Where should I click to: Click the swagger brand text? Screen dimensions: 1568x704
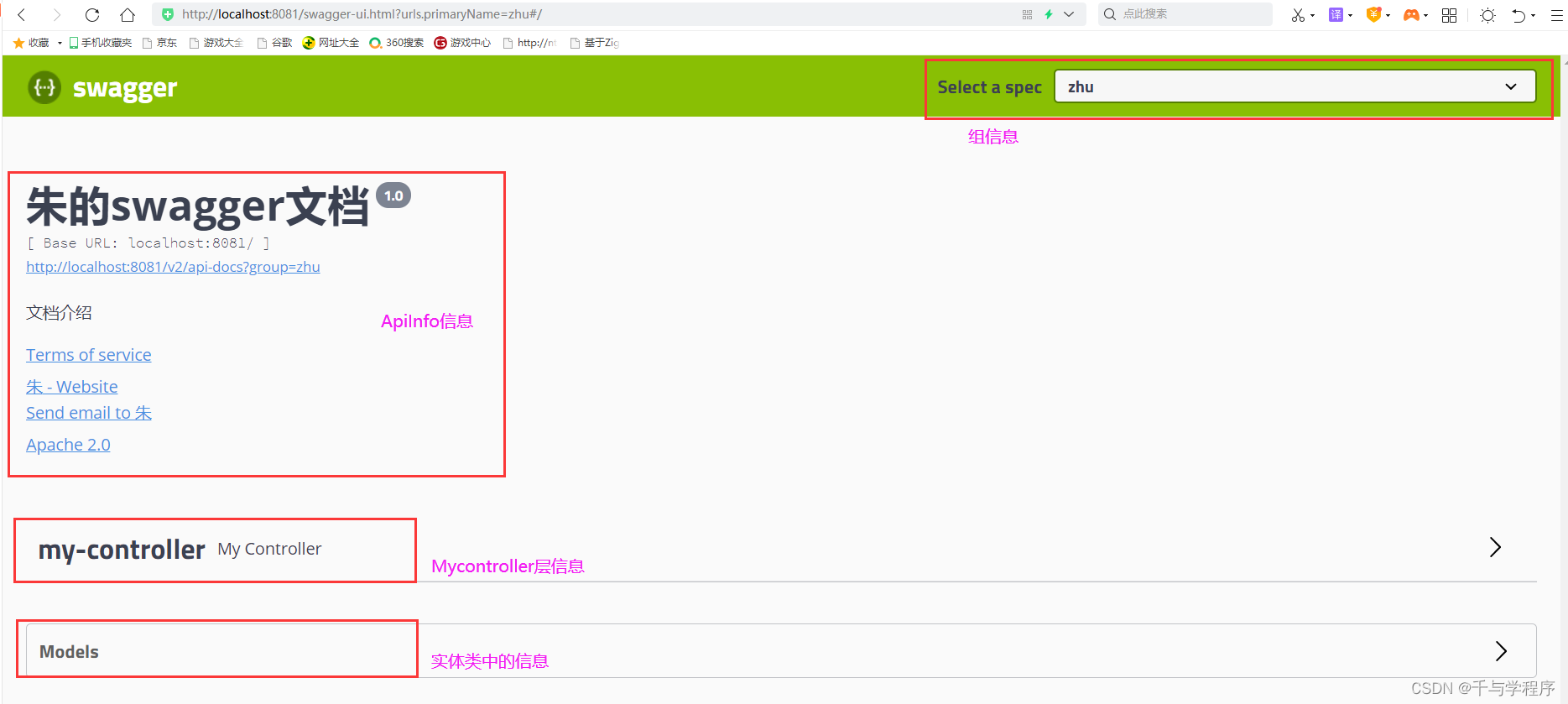point(125,88)
